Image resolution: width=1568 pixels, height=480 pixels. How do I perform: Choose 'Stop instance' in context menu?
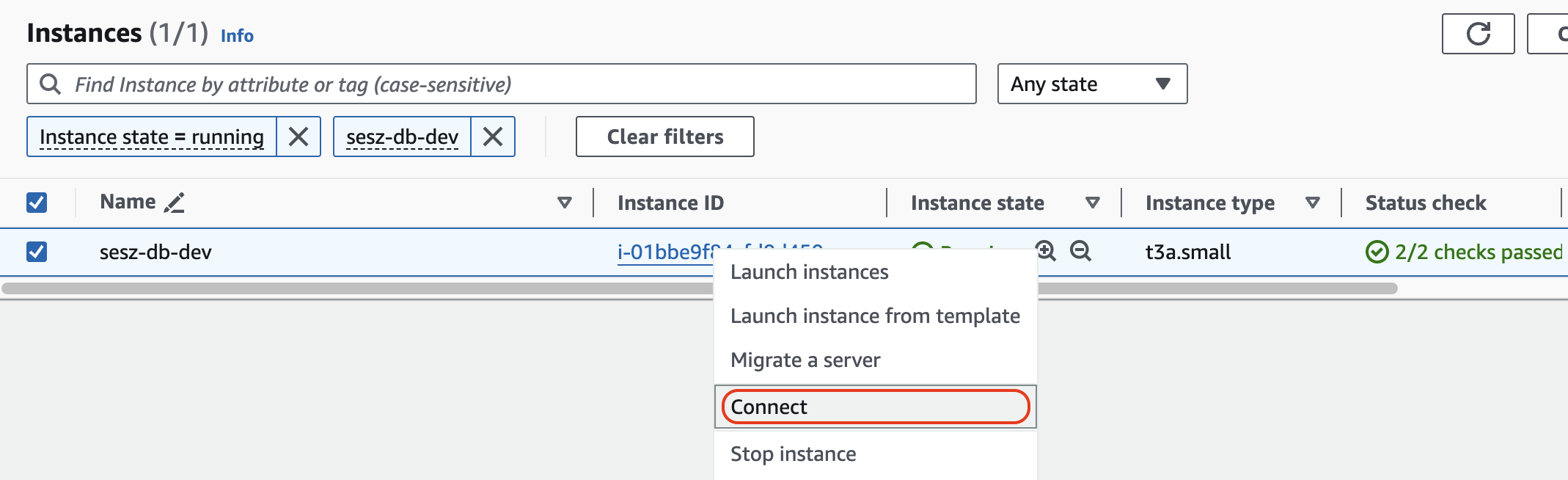coord(793,454)
